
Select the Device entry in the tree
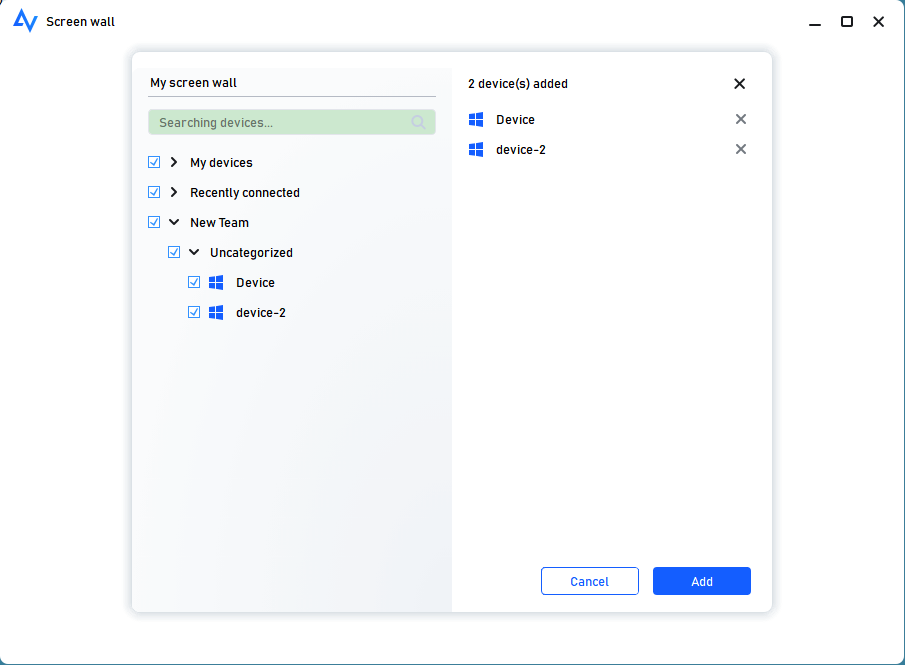point(255,282)
